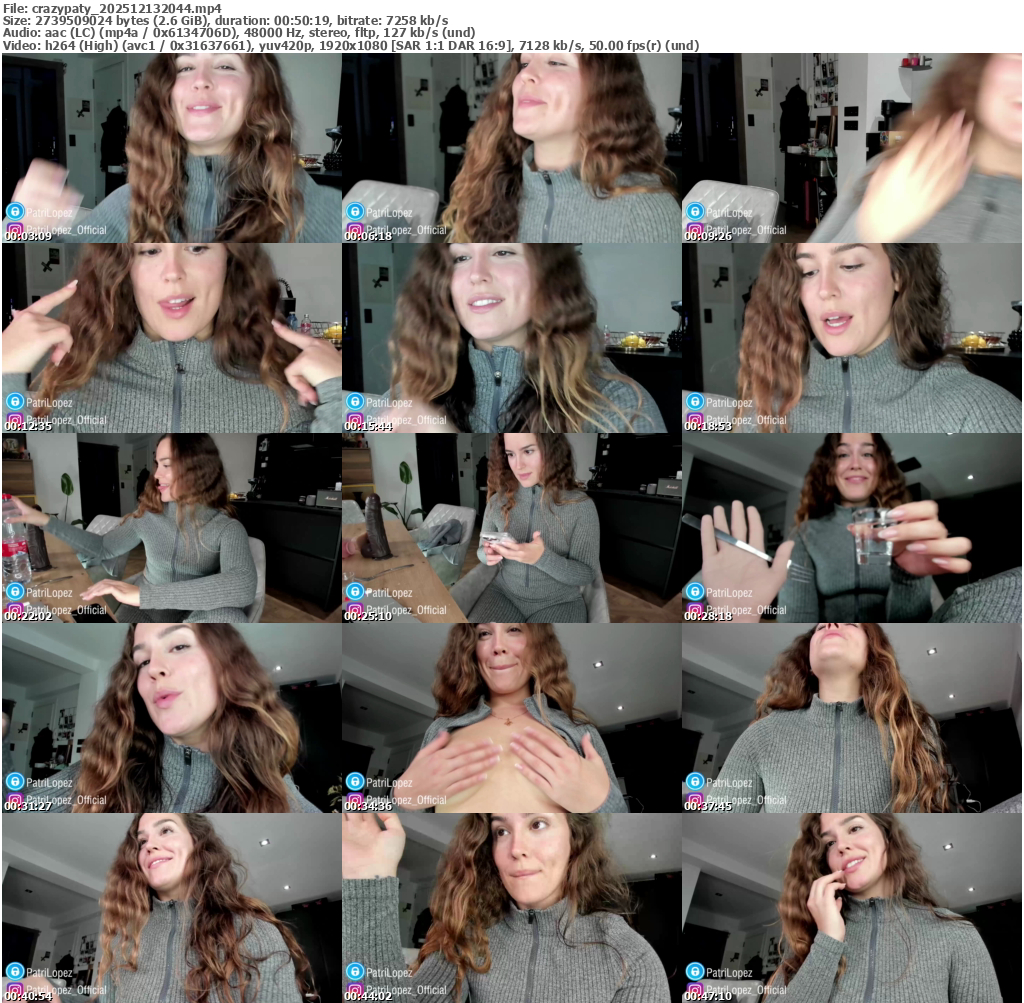Choose the 00:22:02 frame with water bottle
The image size is (1024, 1003).
click(x=172, y=528)
